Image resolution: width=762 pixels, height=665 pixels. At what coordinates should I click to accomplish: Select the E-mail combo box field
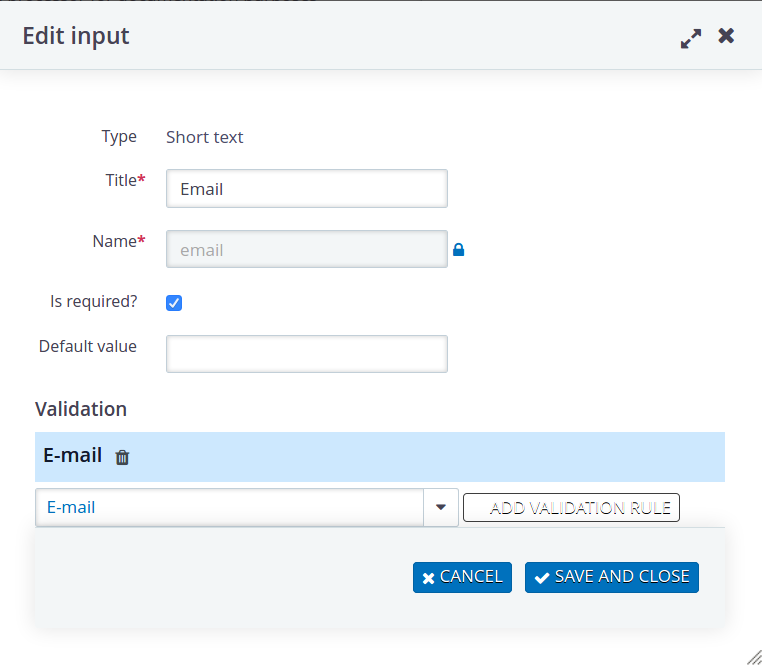coord(229,507)
